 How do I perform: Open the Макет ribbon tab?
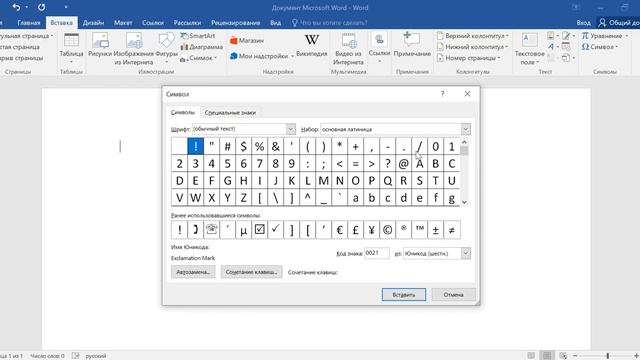click(x=123, y=23)
